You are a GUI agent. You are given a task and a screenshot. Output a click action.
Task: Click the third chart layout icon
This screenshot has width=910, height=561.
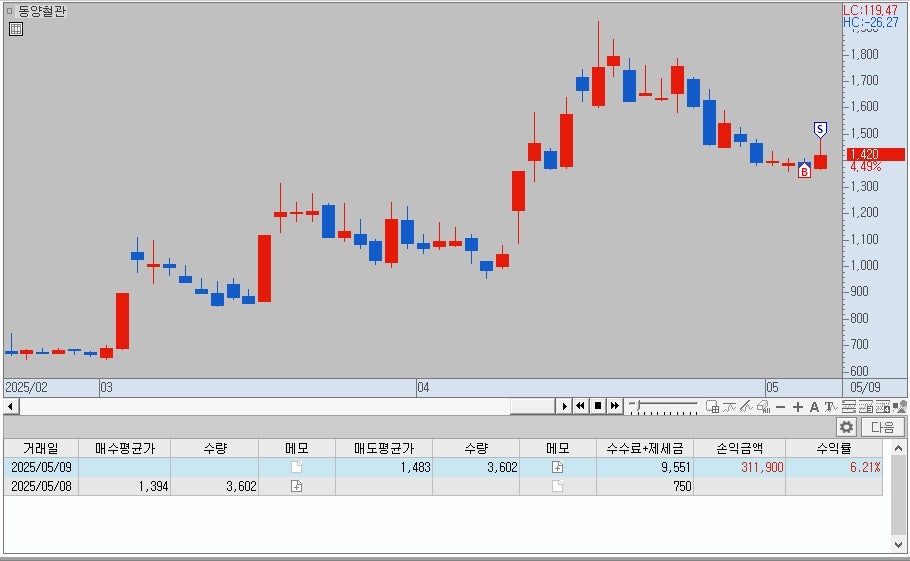click(883, 407)
